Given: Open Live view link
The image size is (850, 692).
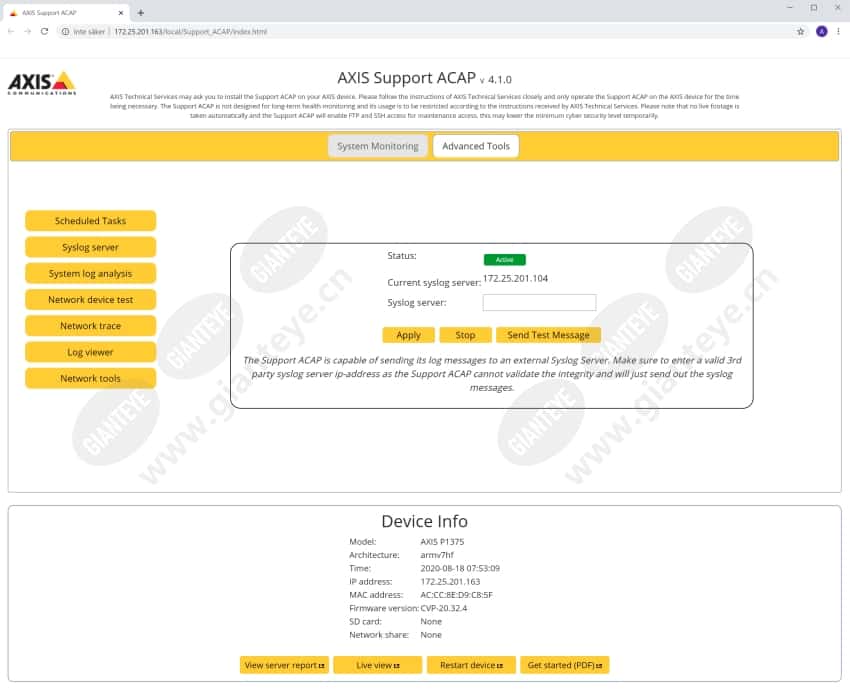Looking at the screenshot, I should click(378, 665).
